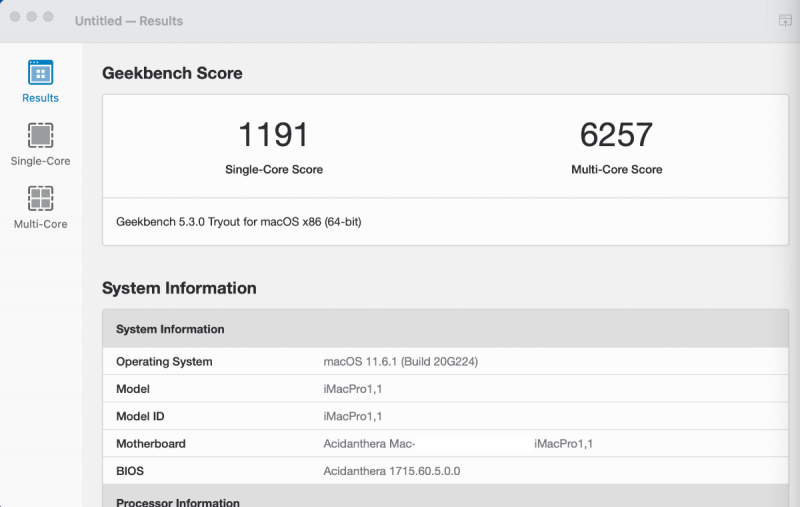This screenshot has width=800, height=507.
Task: Click the upload results icon in title bar
Action: click(x=785, y=20)
